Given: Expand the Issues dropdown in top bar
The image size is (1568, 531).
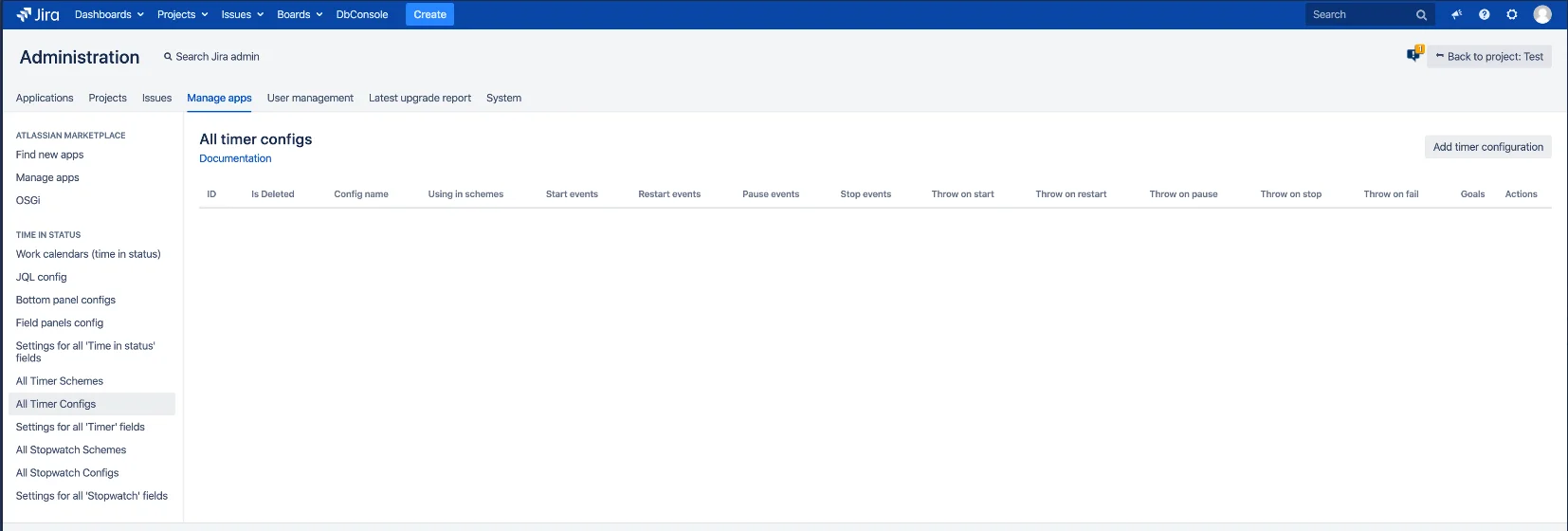Looking at the screenshot, I should [243, 14].
